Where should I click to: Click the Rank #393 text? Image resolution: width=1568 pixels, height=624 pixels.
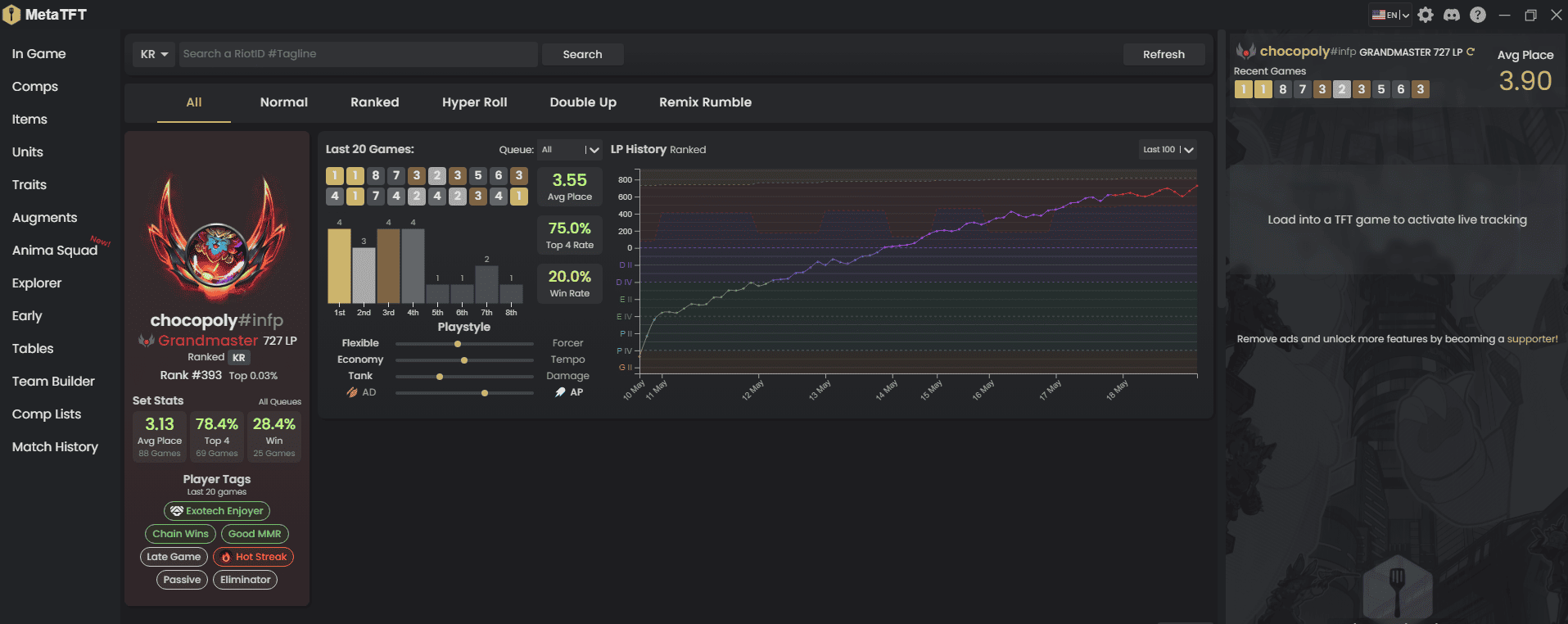(x=191, y=375)
